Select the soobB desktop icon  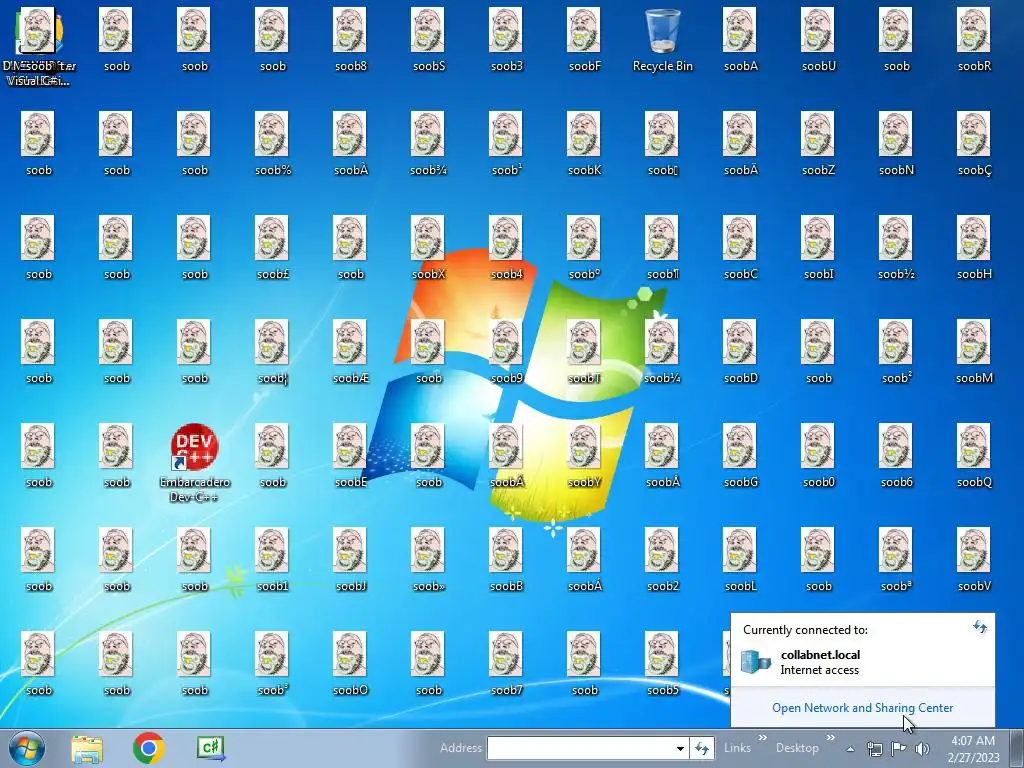click(507, 560)
